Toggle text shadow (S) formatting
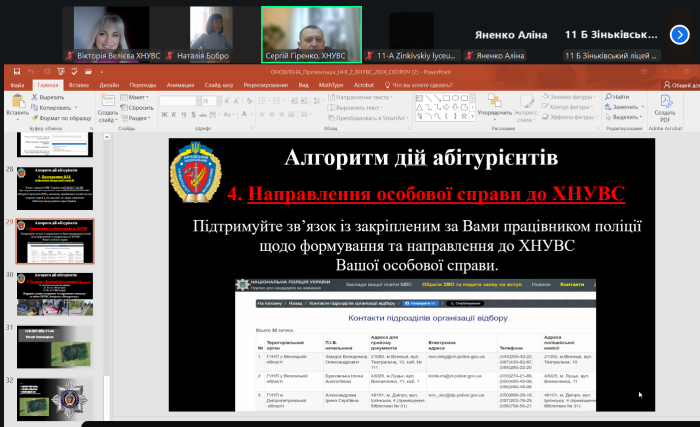The width and height of the screenshot is (700, 427). 193,115
